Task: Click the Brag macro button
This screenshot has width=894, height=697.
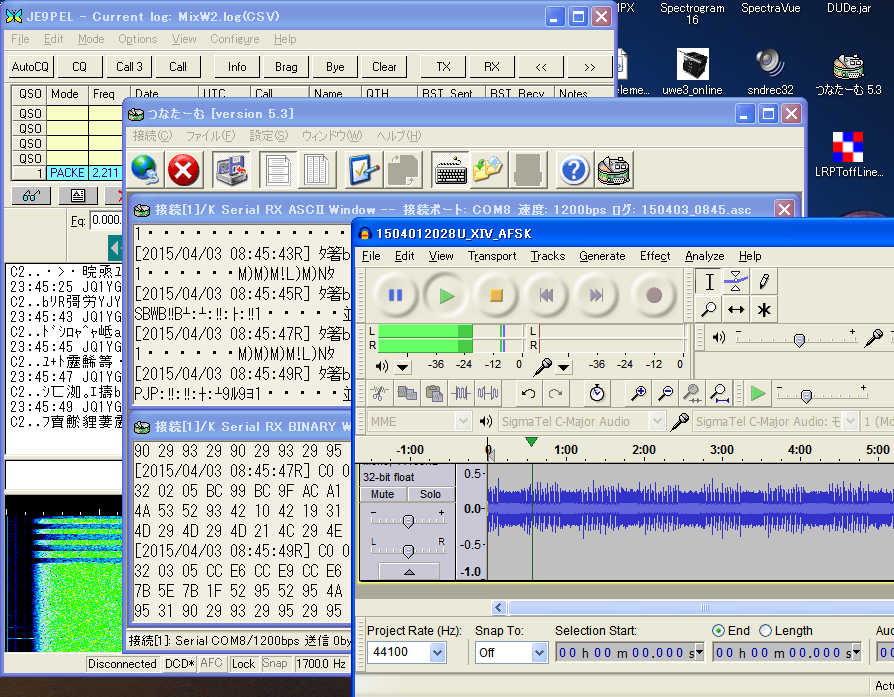Action: (x=286, y=67)
